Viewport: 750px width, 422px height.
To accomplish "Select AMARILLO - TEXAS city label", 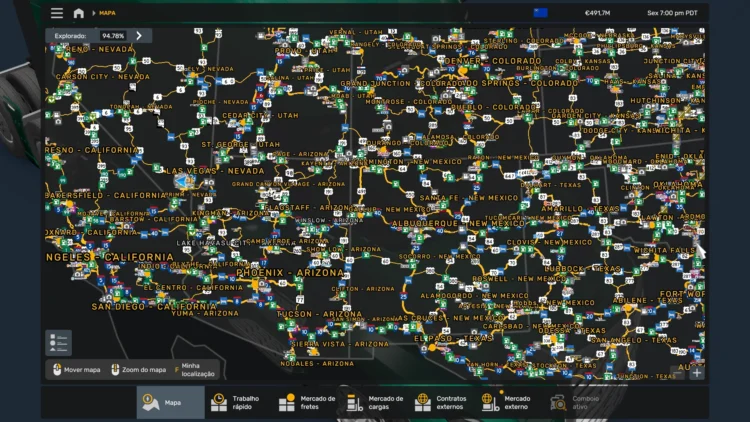I will pos(580,209).
